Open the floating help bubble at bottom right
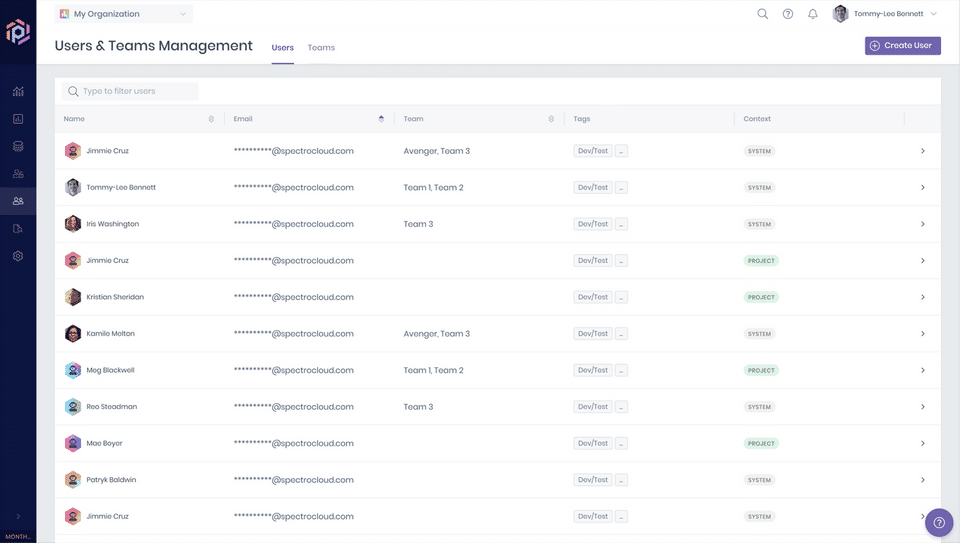Image resolution: width=960 pixels, height=543 pixels. point(939,523)
